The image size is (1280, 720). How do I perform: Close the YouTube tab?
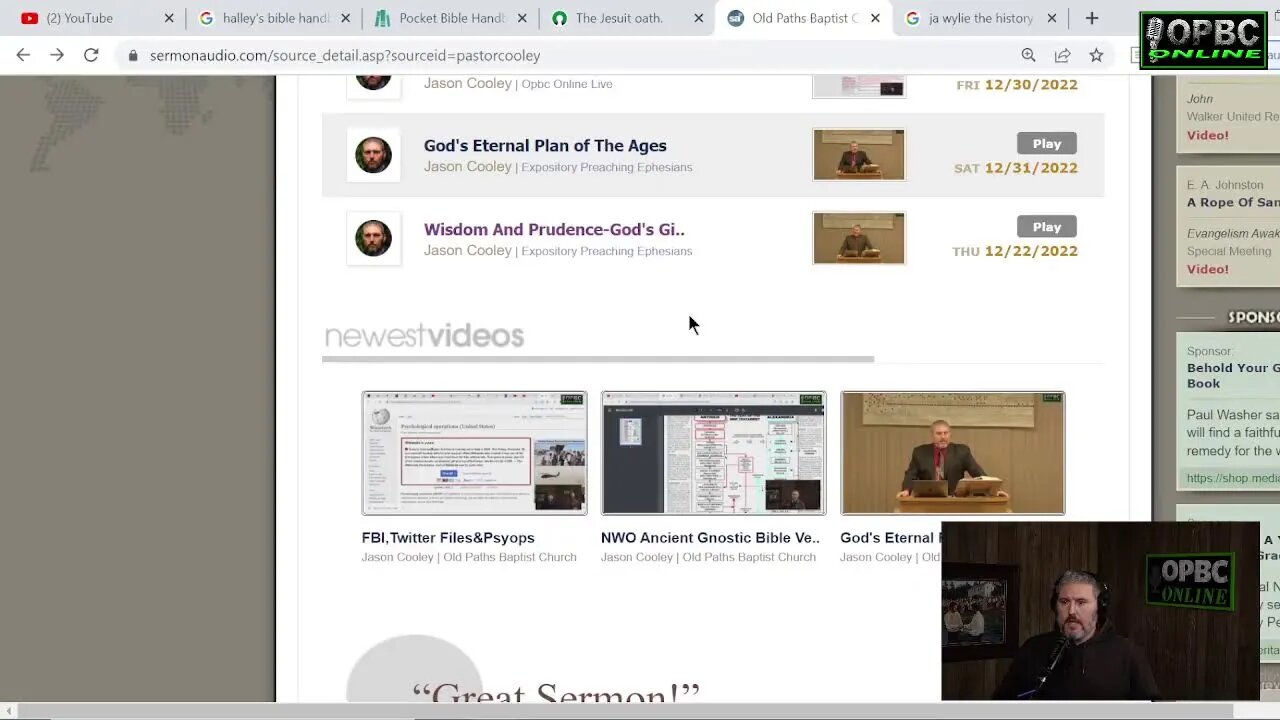169,18
